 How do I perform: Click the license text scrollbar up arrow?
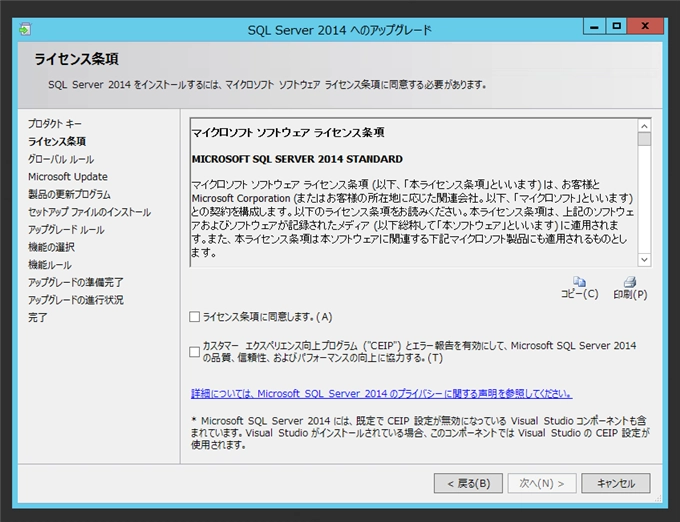(x=644, y=126)
